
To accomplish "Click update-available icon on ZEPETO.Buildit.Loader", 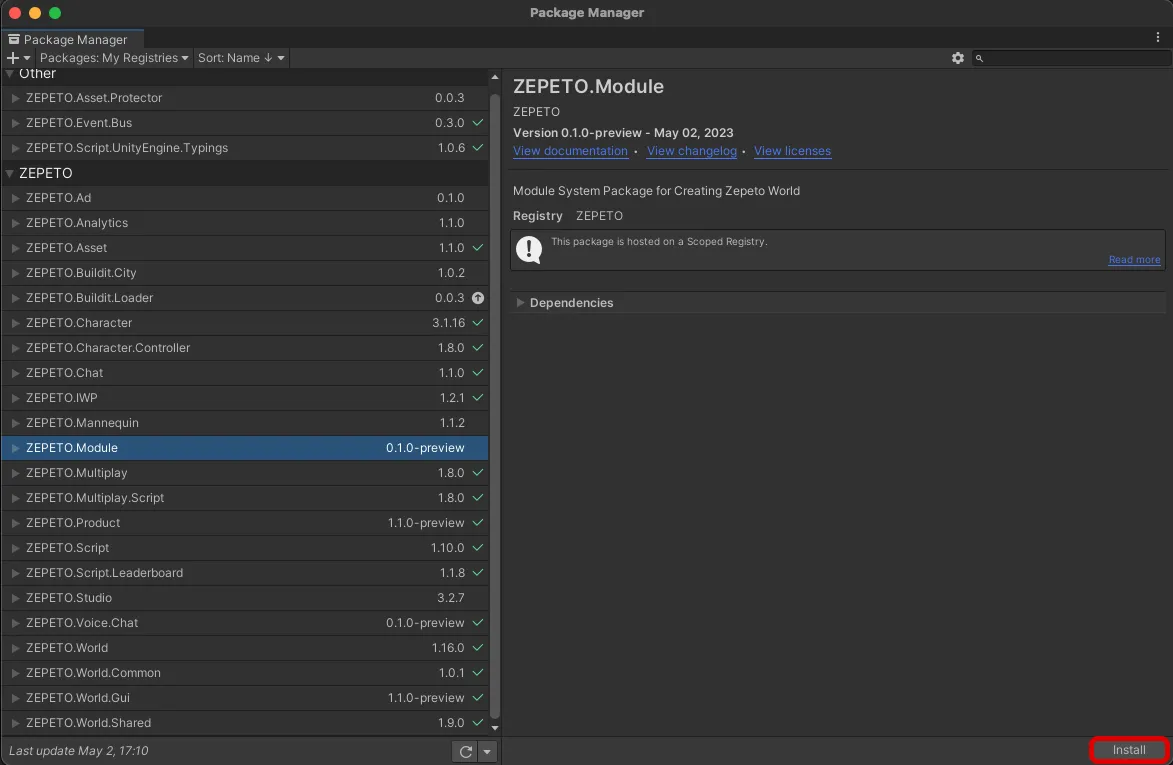I will pos(478,298).
